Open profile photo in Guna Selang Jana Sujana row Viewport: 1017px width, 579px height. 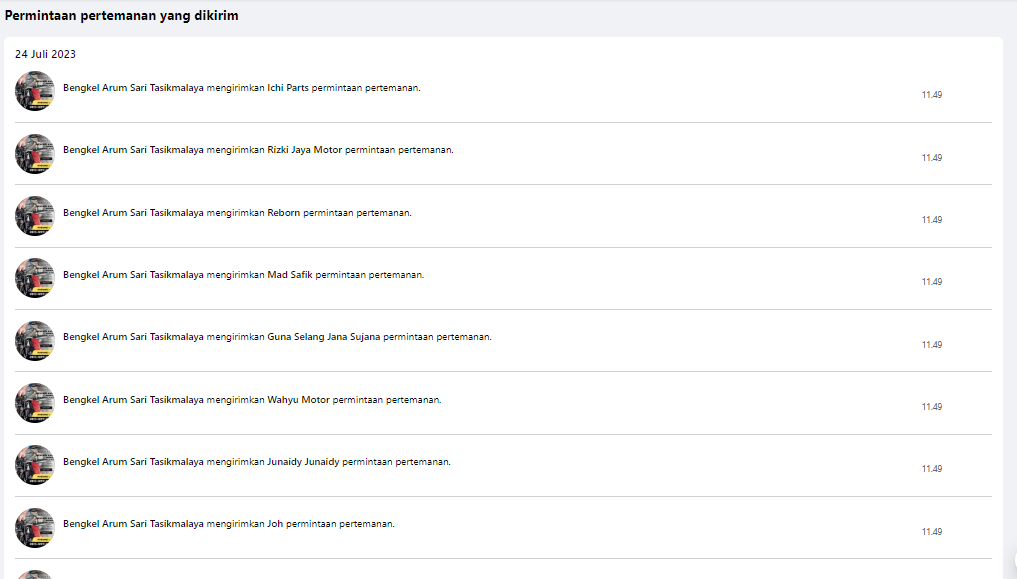35,341
